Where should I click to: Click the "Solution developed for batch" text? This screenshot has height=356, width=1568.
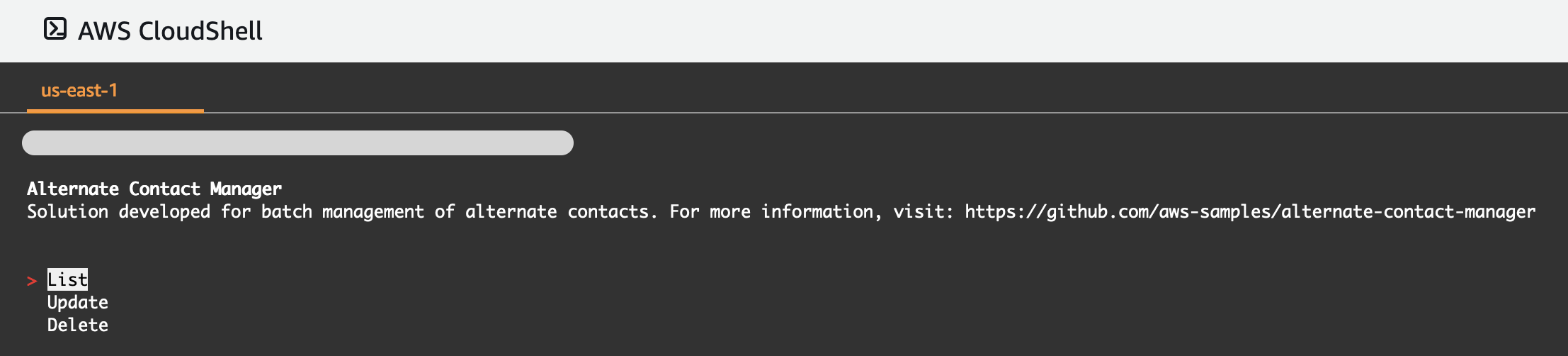169,211
